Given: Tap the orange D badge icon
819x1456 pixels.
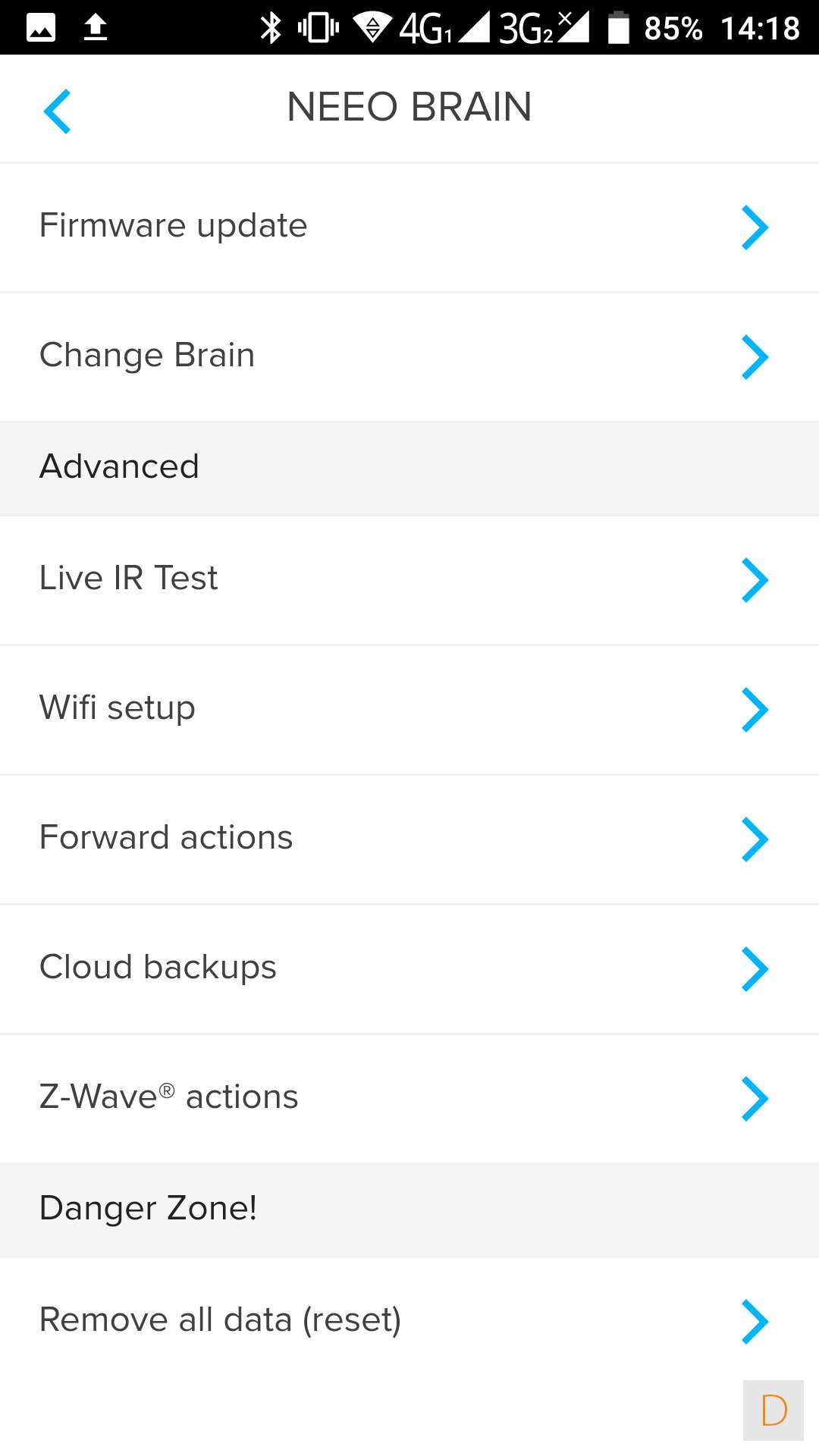Looking at the screenshot, I should (x=773, y=1410).
